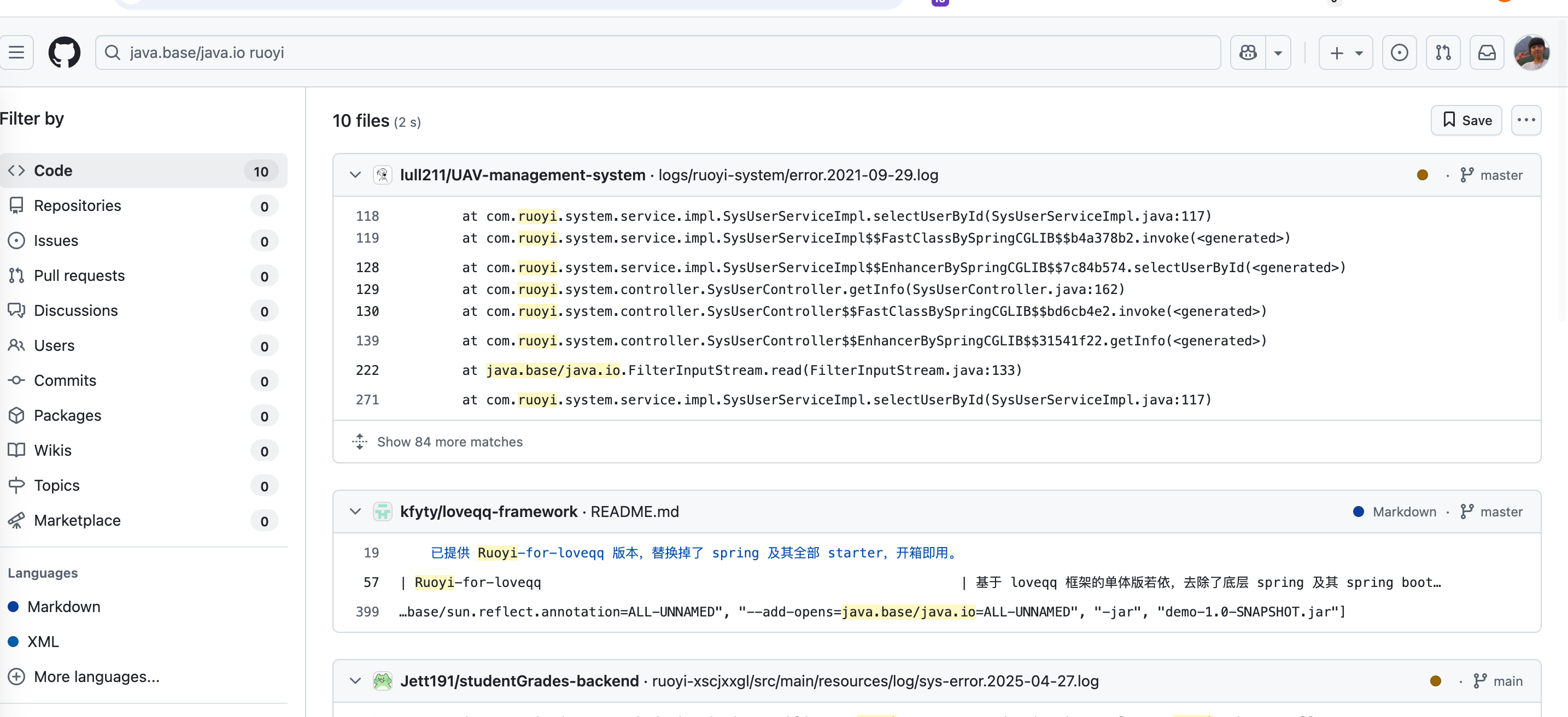Collapse the kfyty/loveqq-framework result

[355, 512]
